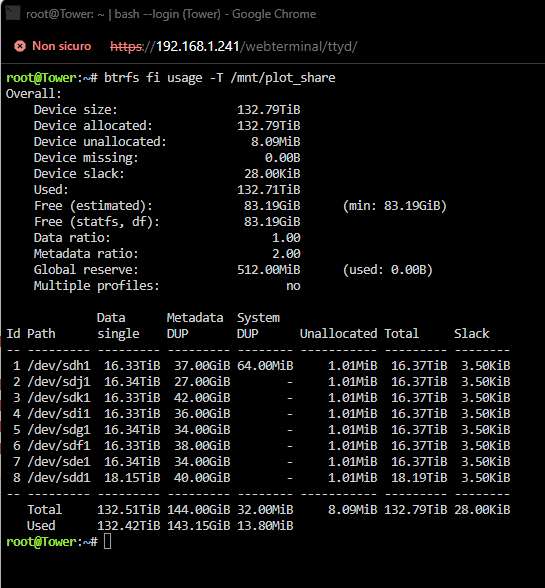Click the /dev/sdi1 path

(x=59, y=414)
